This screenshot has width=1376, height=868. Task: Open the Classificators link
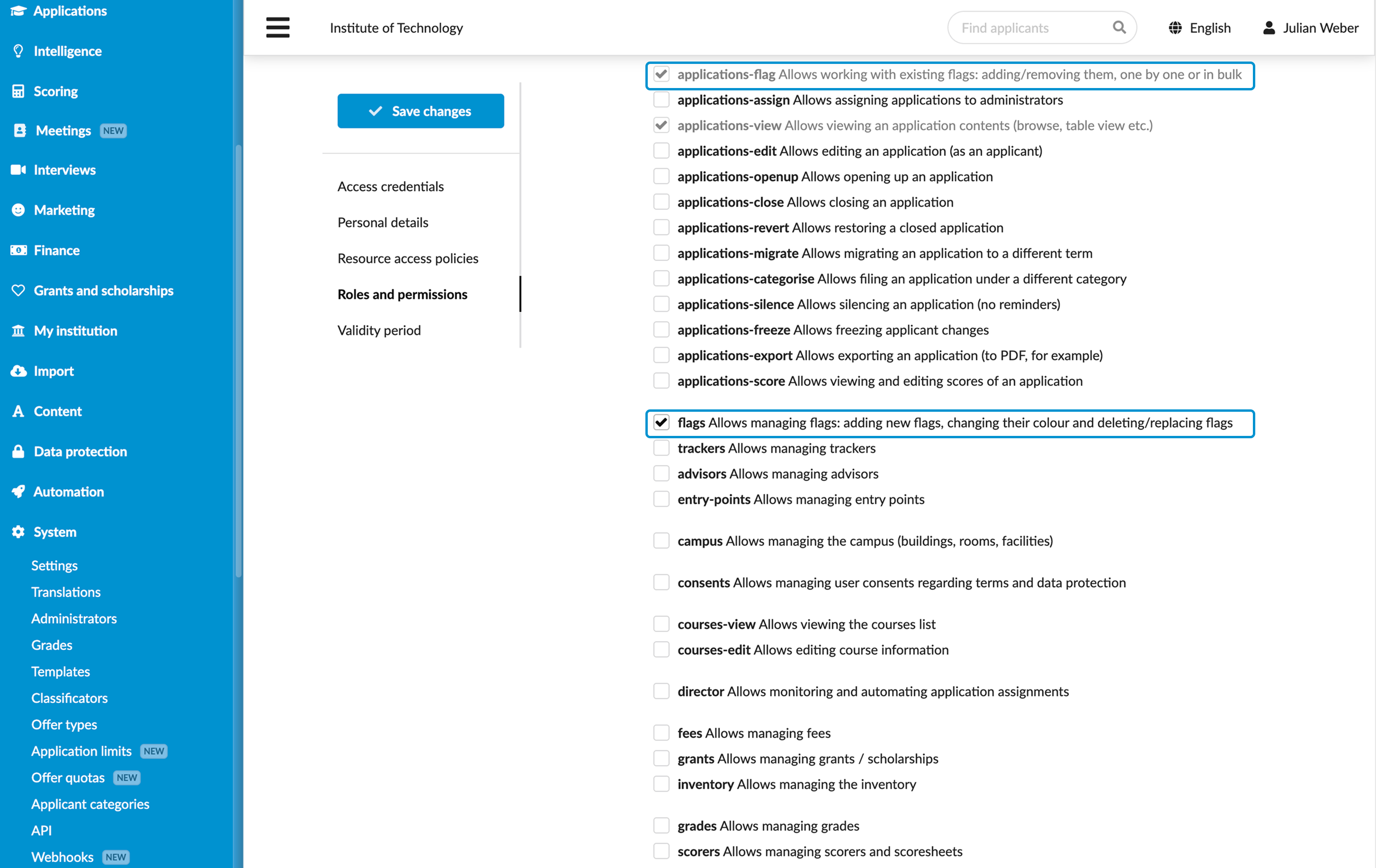[69, 698]
